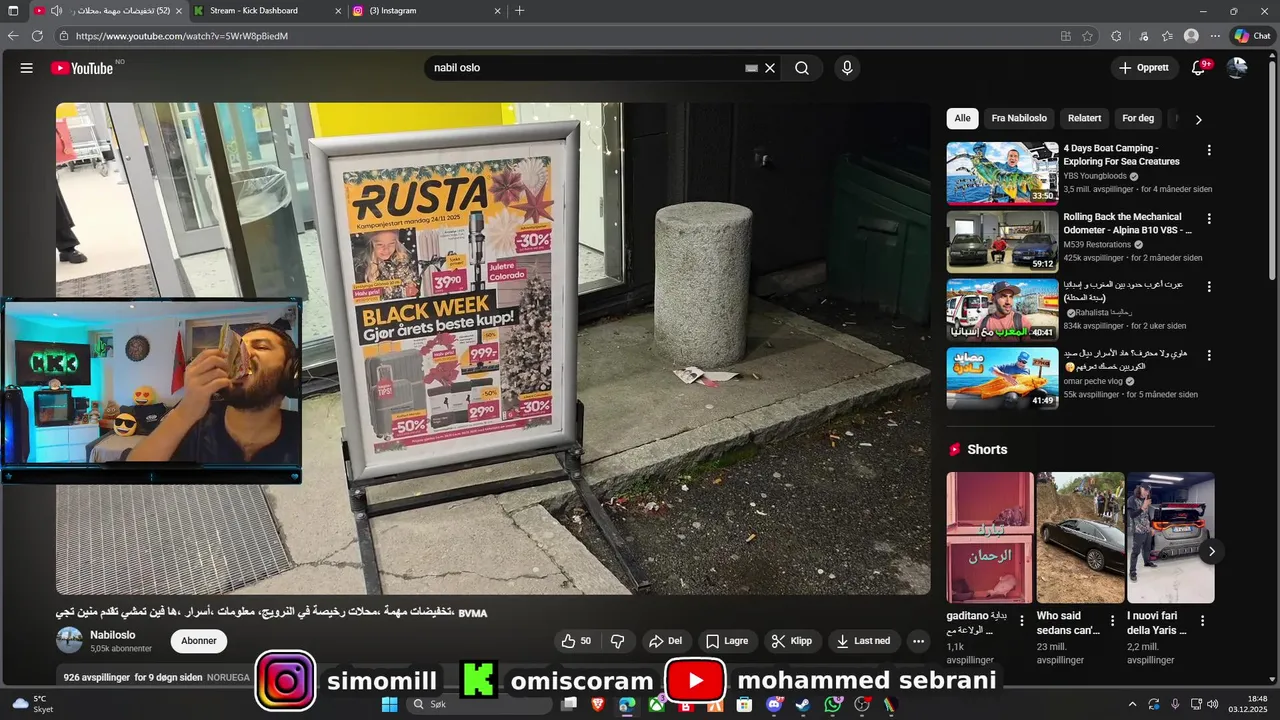The height and width of the screenshot is (720, 1280).
Task: Mute the tab using the speaker icon
Action: [56, 11]
